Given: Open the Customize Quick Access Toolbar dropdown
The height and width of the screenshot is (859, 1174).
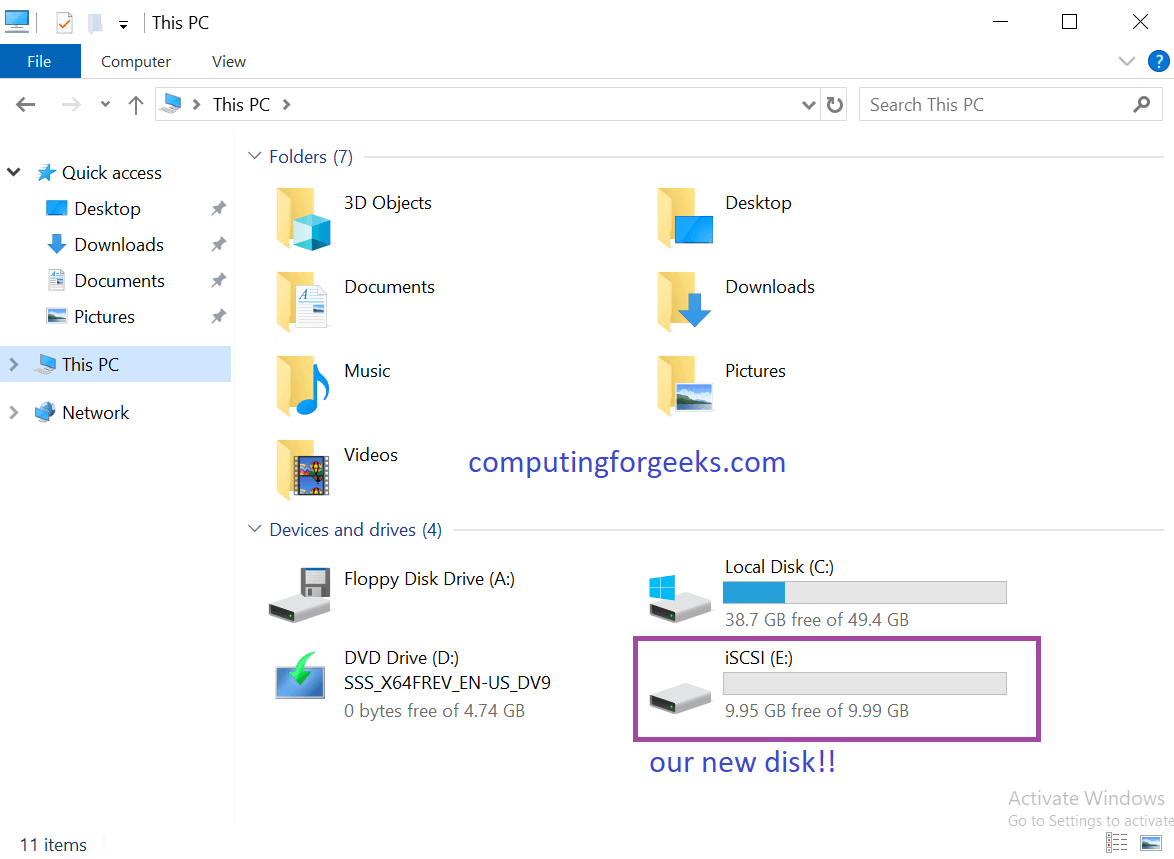Looking at the screenshot, I should 124,25.
